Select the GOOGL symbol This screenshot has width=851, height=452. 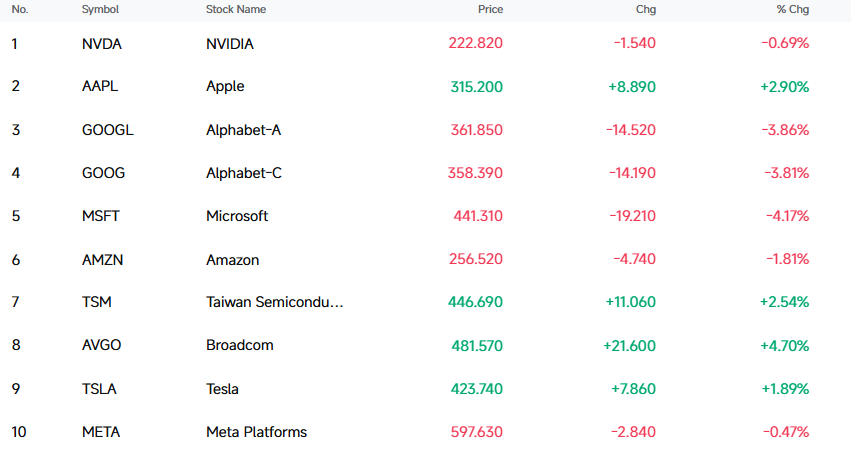coord(107,130)
